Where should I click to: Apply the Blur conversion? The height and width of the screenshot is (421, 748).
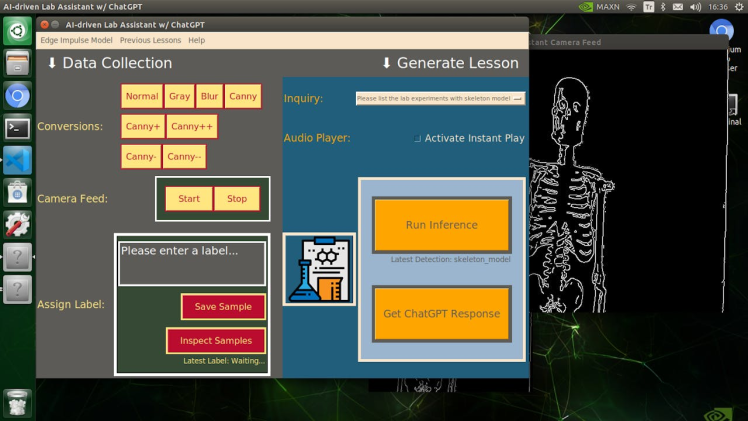coord(209,96)
